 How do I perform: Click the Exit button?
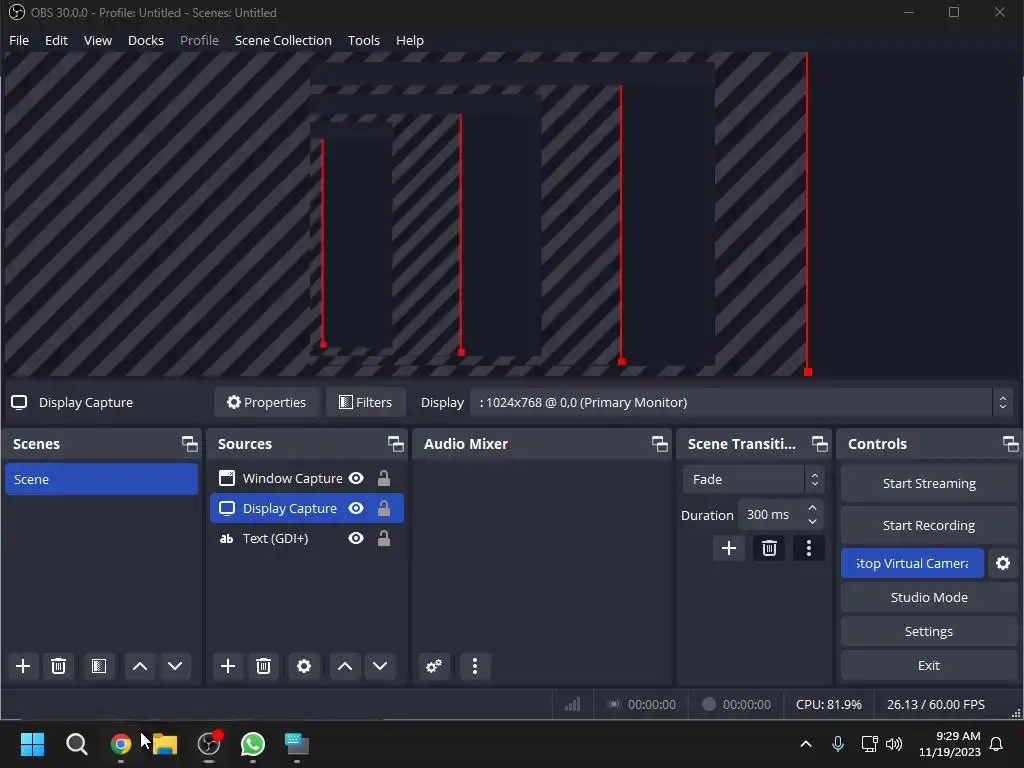[x=929, y=665]
